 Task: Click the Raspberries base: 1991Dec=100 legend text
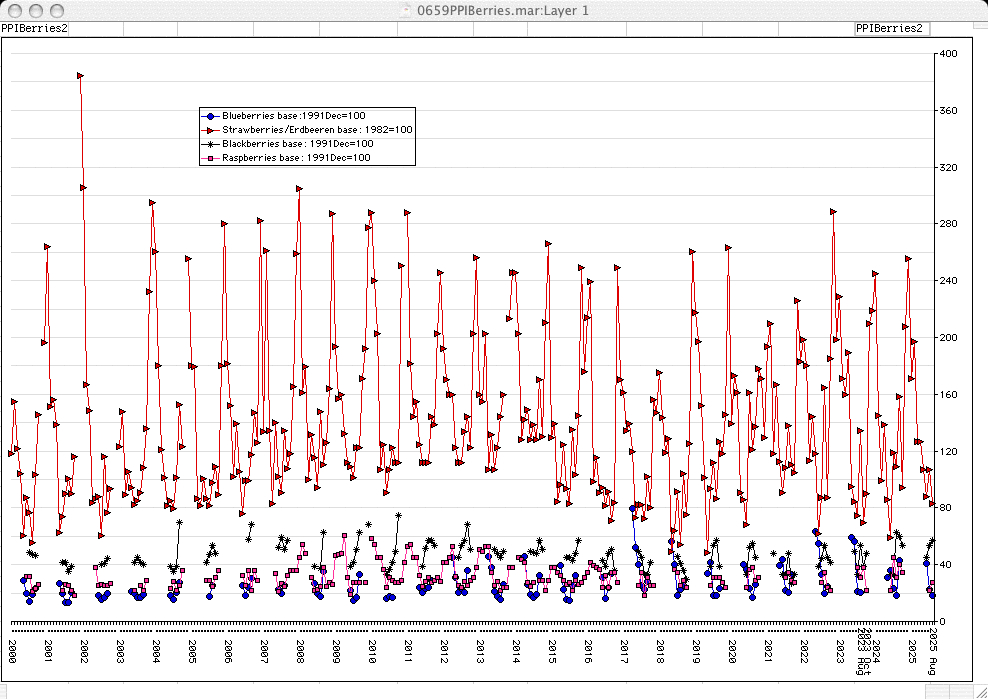(x=296, y=158)
